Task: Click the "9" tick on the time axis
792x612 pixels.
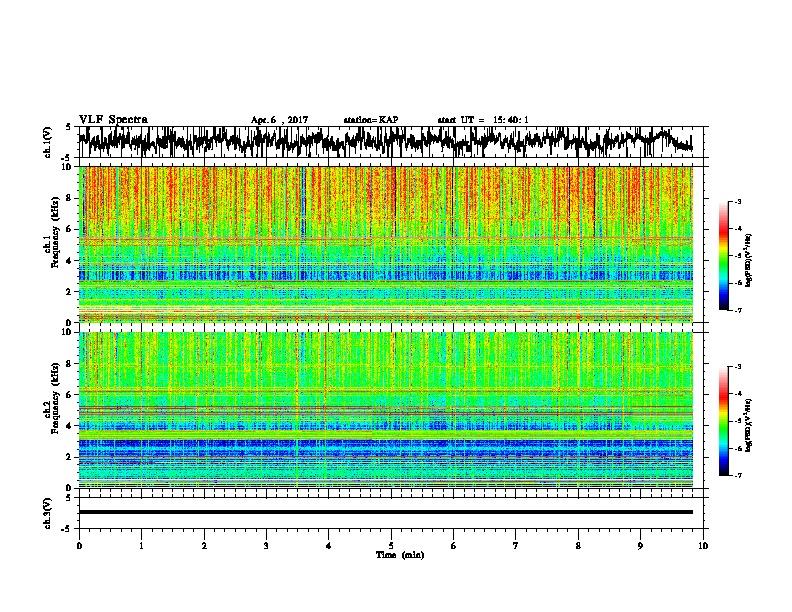Action: (x=640, y=546)
